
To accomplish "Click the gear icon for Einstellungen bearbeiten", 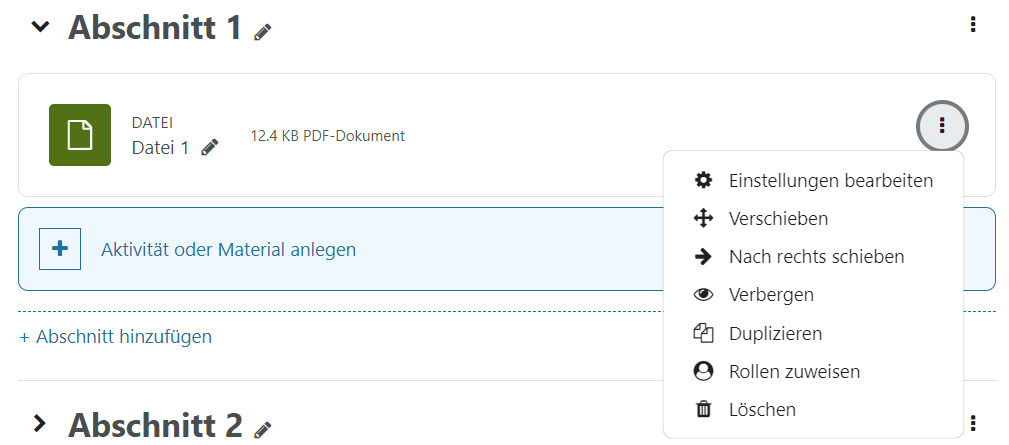I will pyautogui.click(x=704, y=180).
